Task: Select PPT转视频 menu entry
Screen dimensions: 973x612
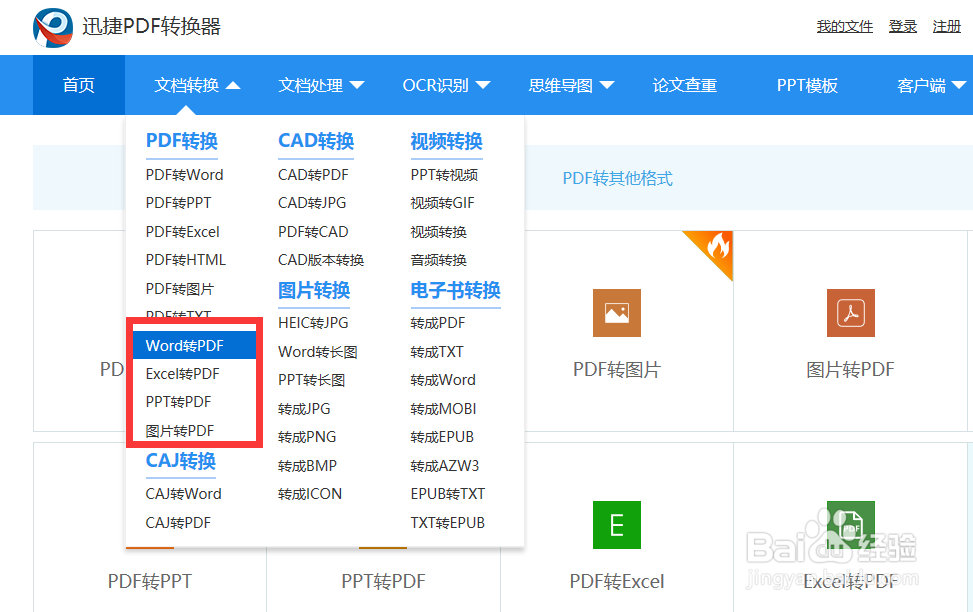Action: coord(444,175)
